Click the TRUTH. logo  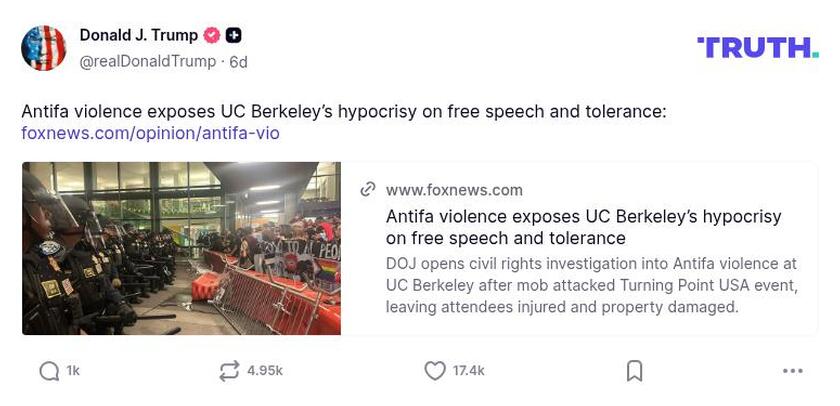click(757, 47)
